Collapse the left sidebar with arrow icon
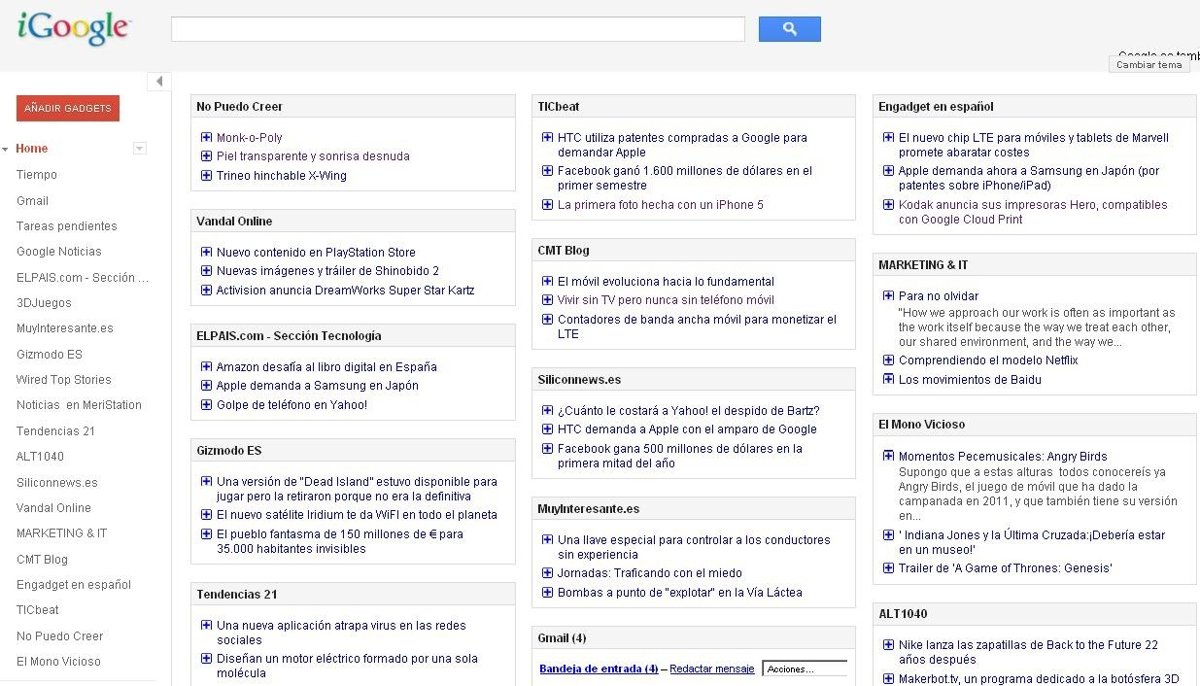1200x686 pixels. pos(158,81)
